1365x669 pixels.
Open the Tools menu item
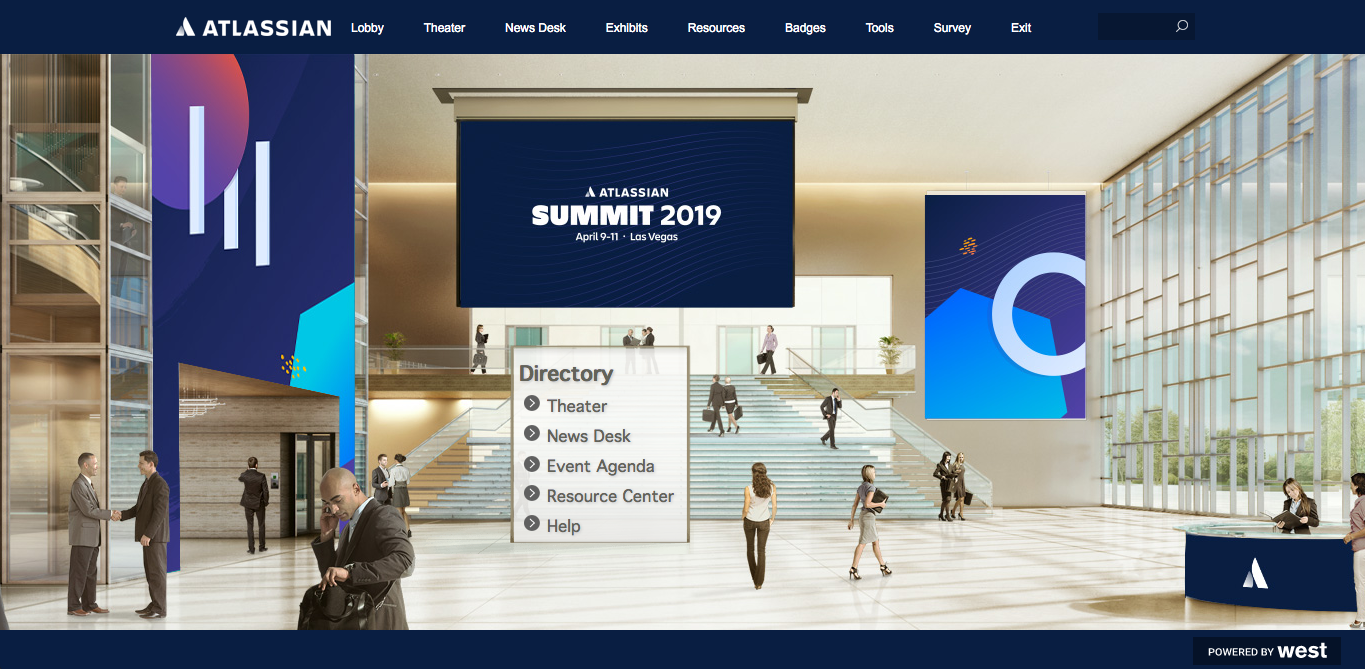coord(880,28)
